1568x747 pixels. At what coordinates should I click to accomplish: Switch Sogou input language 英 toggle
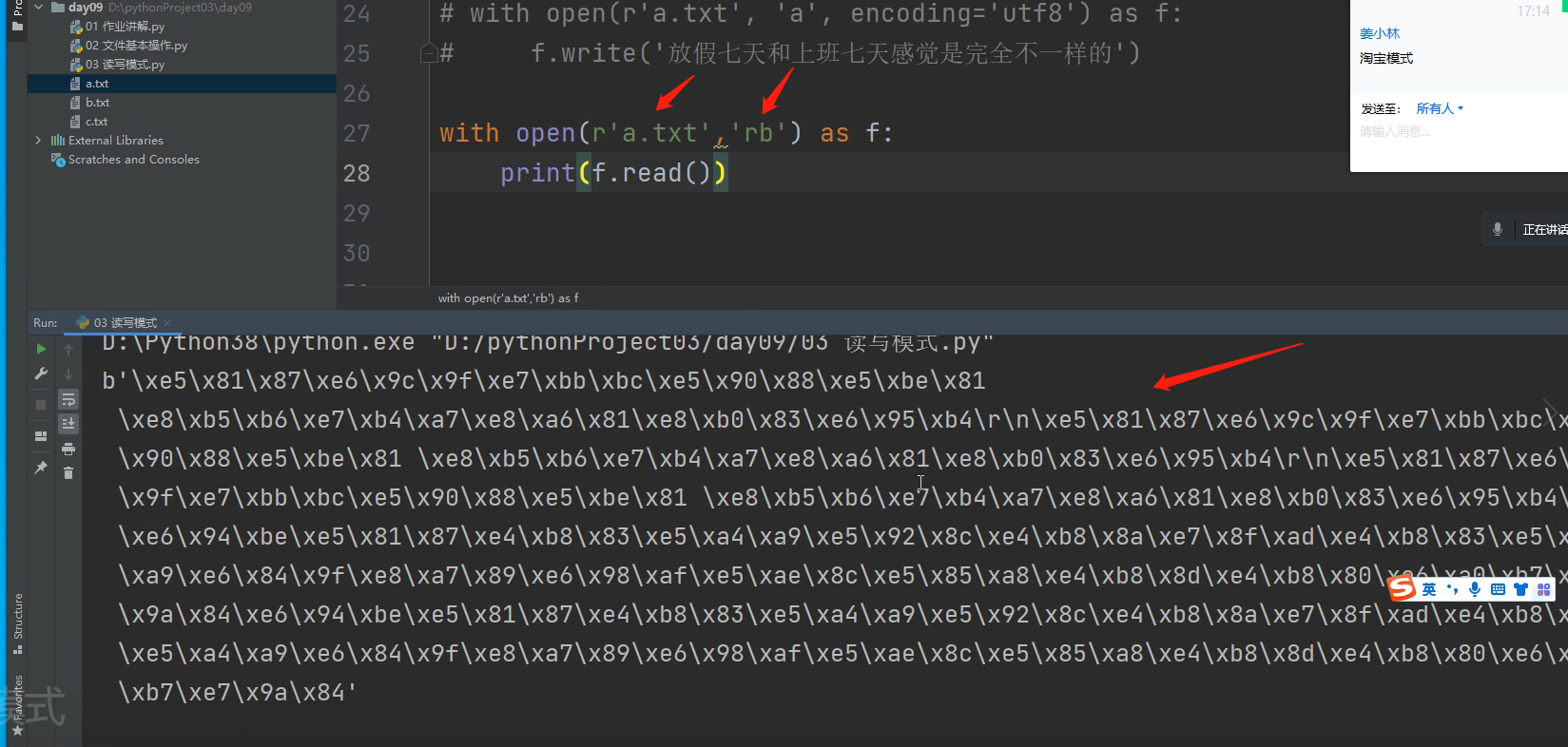[x=1429, y=589]
